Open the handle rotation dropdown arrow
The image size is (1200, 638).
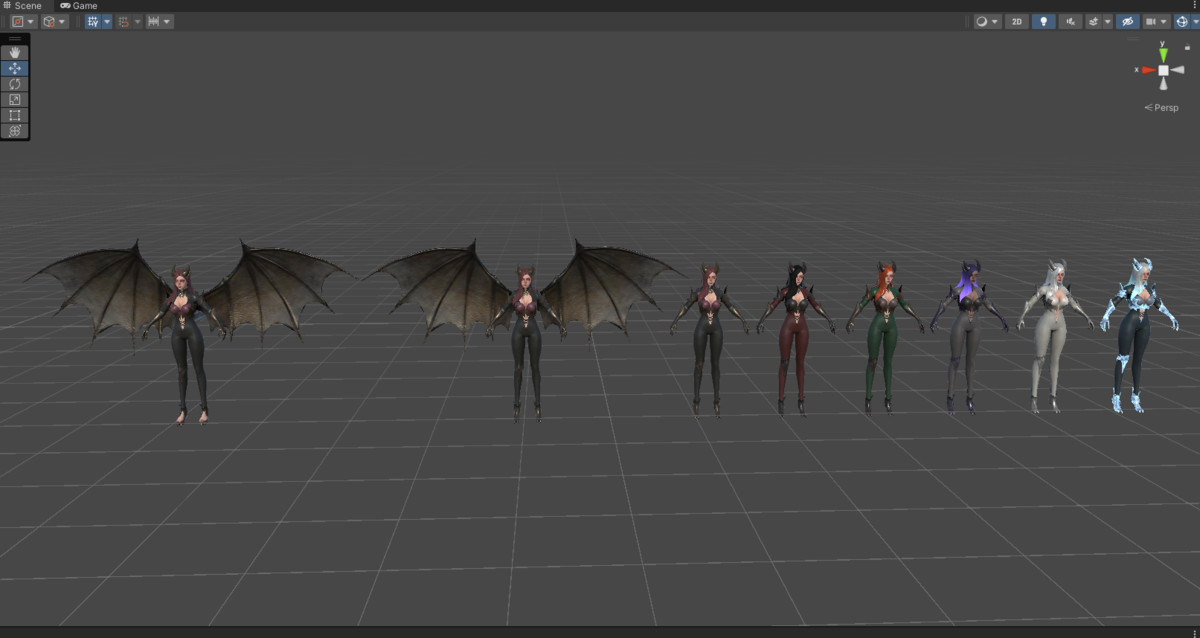pyautogui.click(x=62, y=21)
